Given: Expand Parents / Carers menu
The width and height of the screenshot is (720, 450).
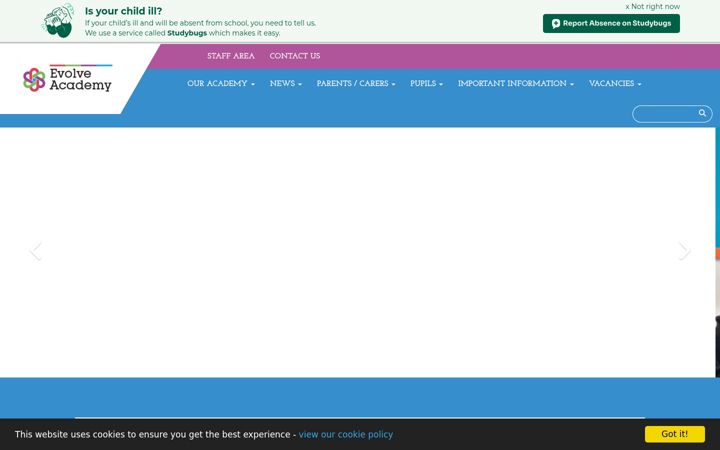Looking at the screenshot, I should click(x=356, y=84).
